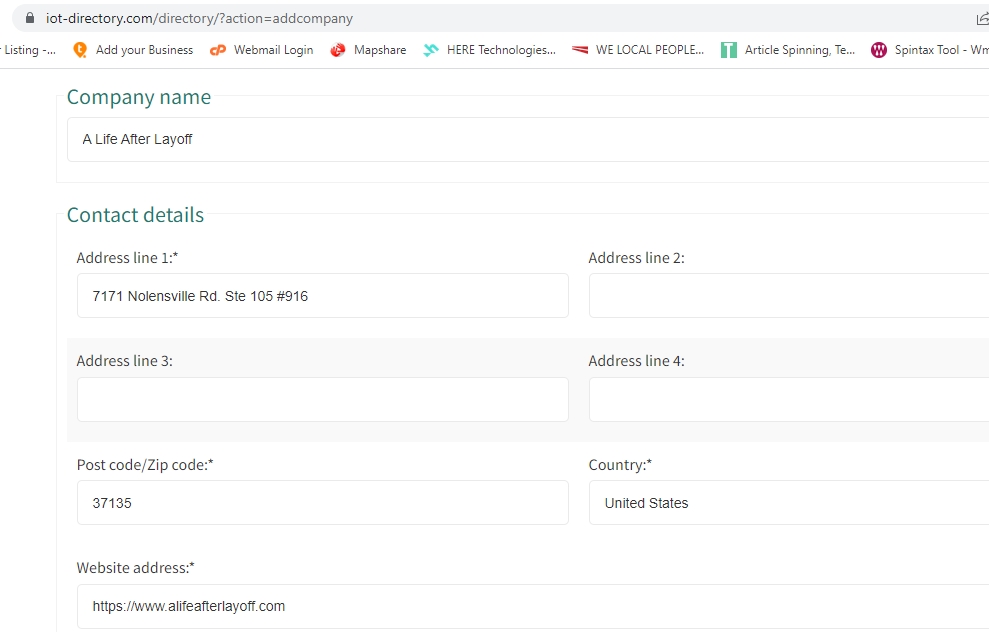The image size is (989, 632).
Task: Open the Article Spinning bookmark icon
Action: coord(729,50)
